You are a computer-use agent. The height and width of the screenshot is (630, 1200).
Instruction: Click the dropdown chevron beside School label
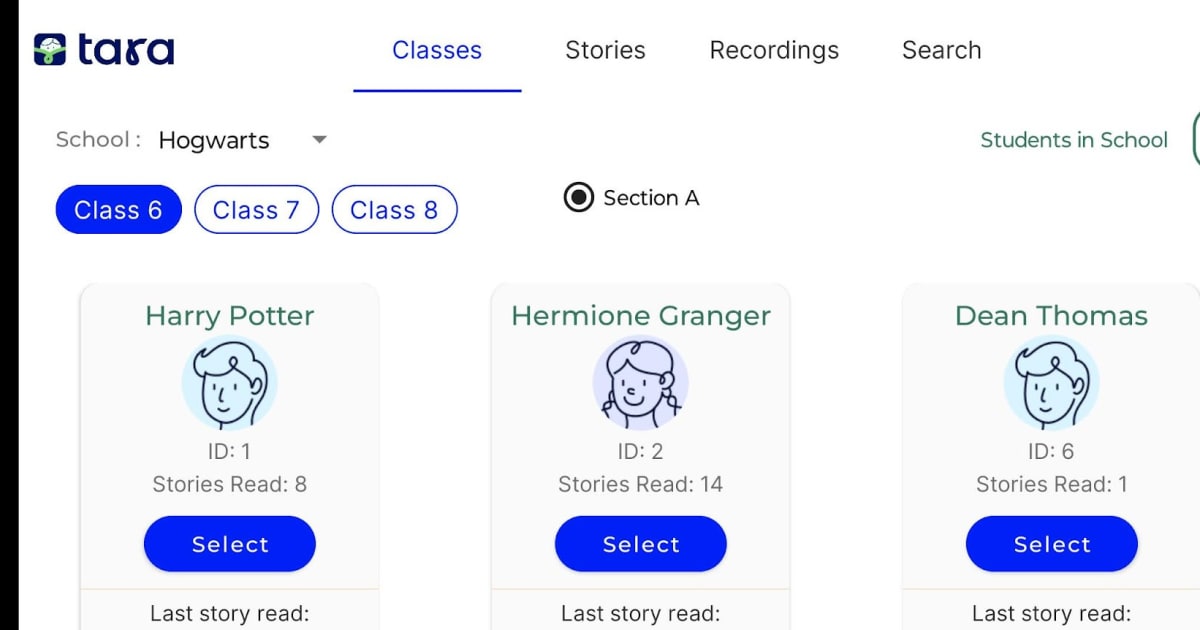tap(318, 140)
